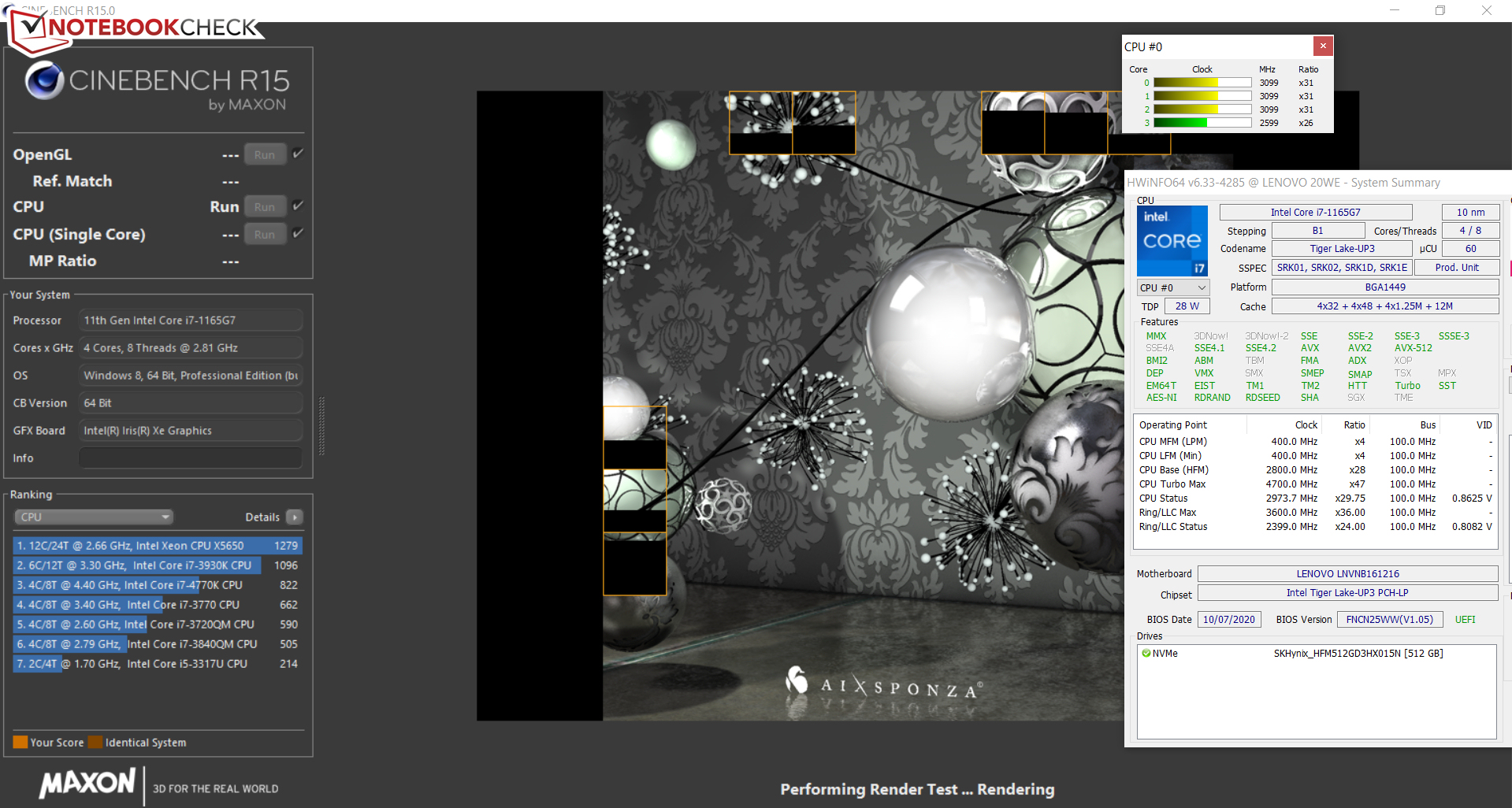Viewport: 1512px width, 808px height.
Task: Select the Core i5-3317U ranking entry
Action: click(x=158, y=664)
